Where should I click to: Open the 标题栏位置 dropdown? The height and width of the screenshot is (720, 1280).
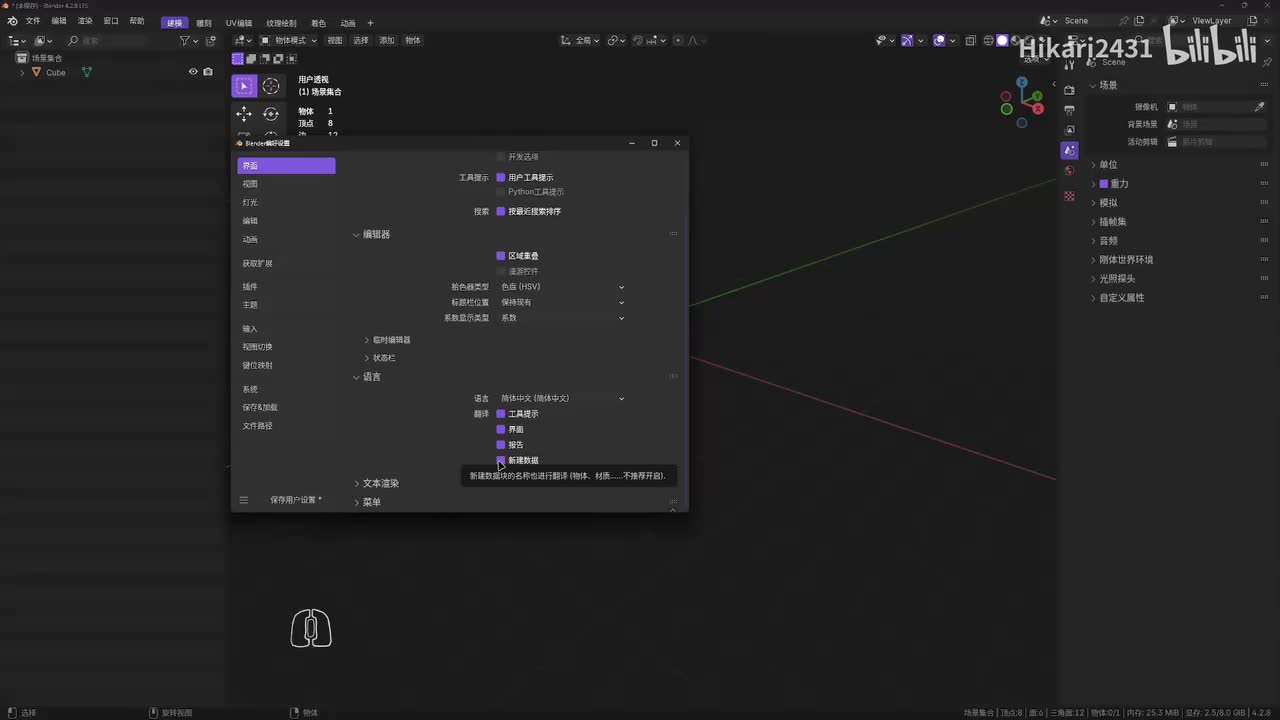(562, 302)
